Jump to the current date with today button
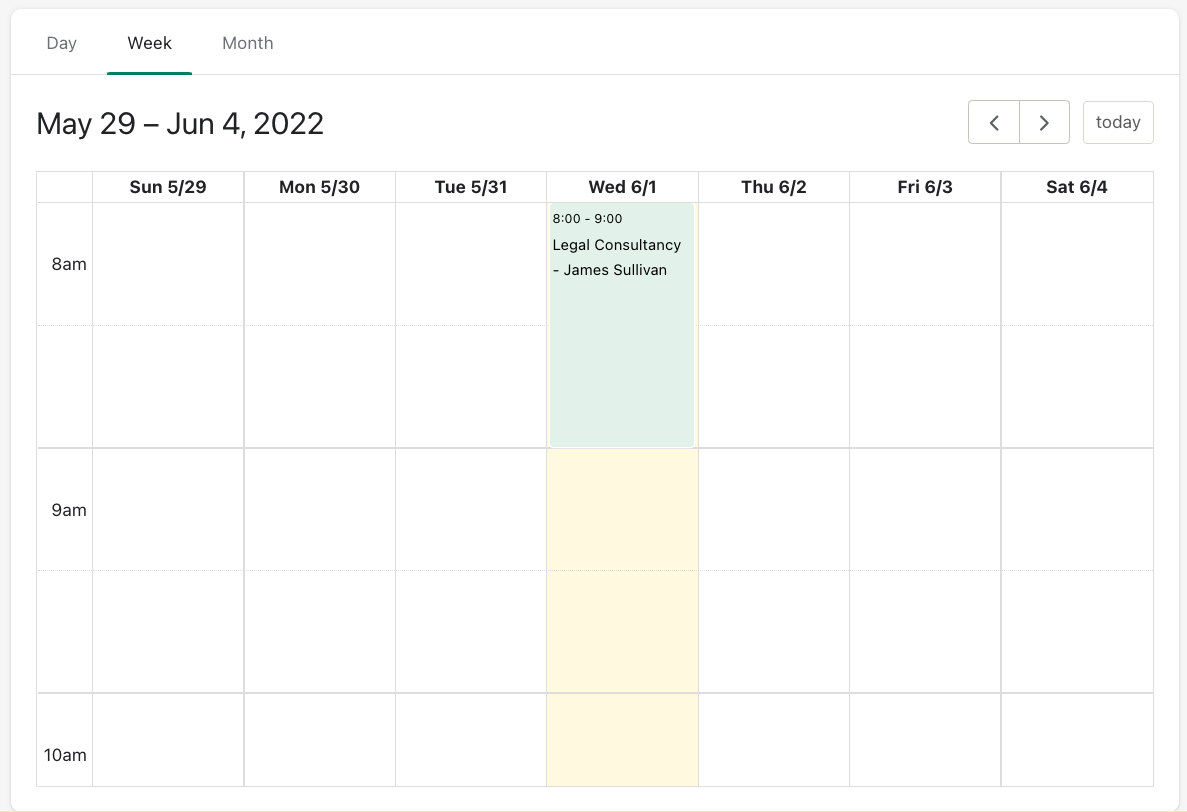 pos(1118,122)
